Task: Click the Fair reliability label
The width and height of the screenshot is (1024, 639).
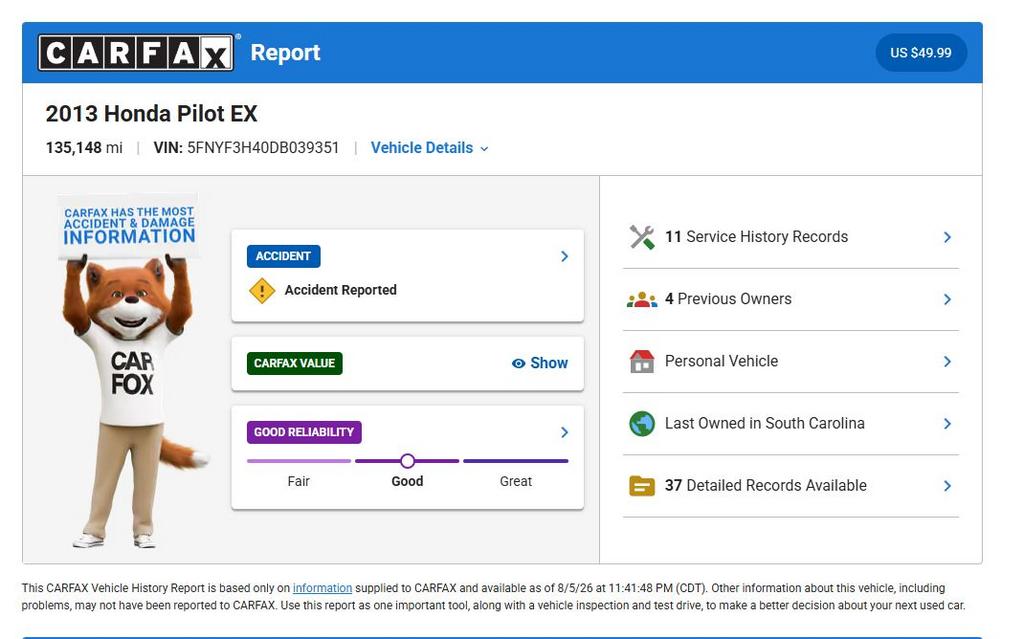Action: pos(298,482)
